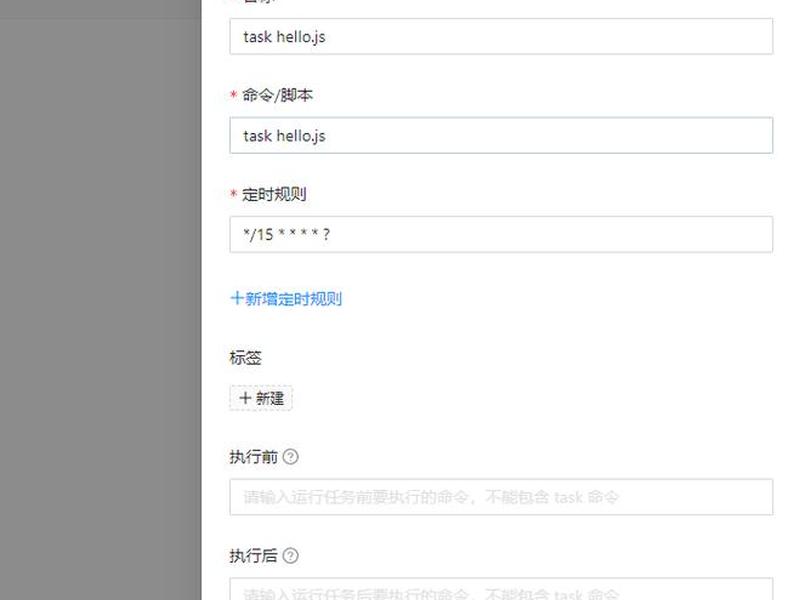The height and width of the screenshot is (600, 800).
Task: Open the help icon next to 执行前
Action: (x=290, y=456)
